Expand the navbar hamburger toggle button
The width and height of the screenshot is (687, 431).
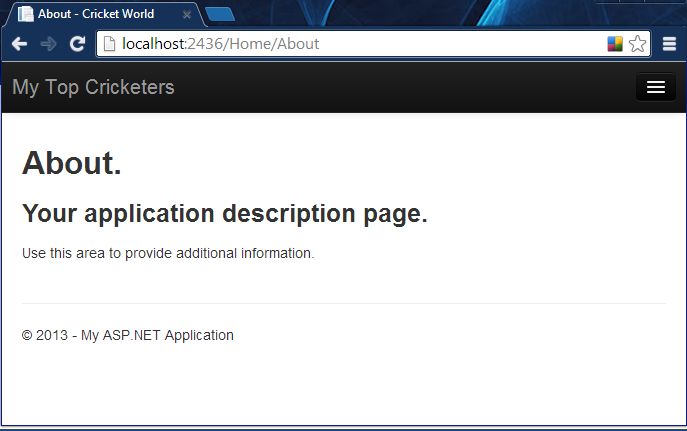pos(655,87)
